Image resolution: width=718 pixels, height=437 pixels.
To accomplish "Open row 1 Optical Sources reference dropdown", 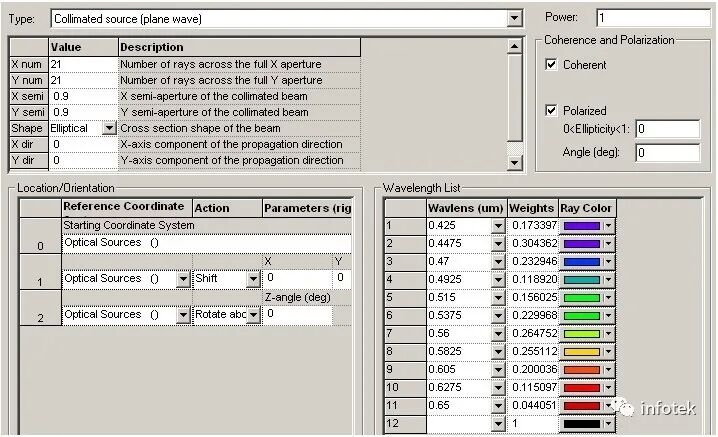I will [183, 279].
